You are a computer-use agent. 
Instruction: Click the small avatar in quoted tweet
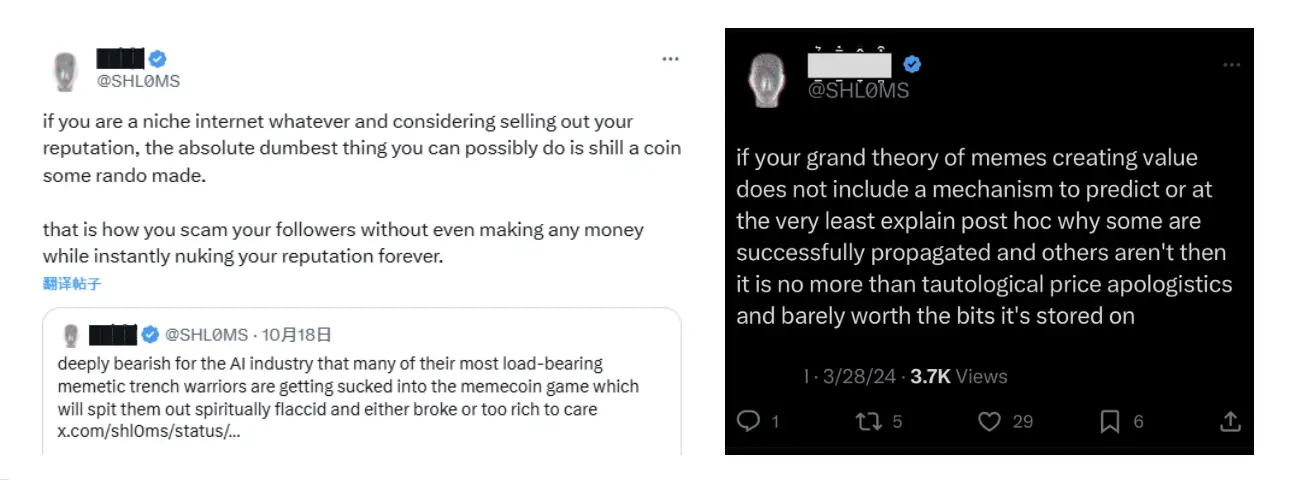click(x=71, y=334)
